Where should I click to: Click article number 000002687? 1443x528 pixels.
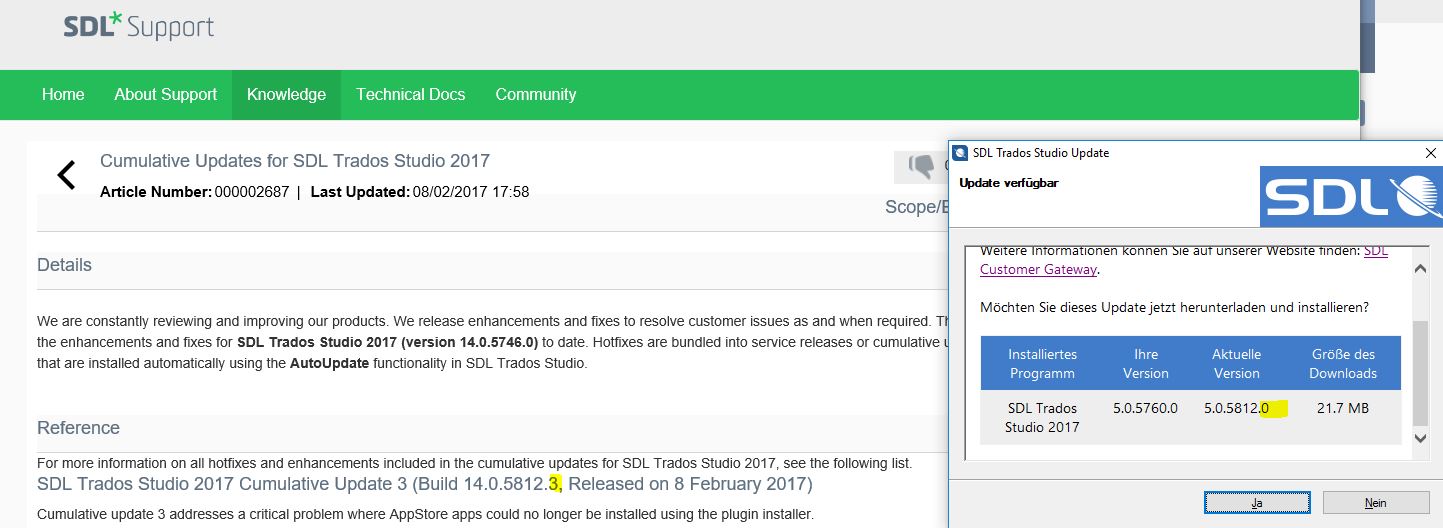coord(250,192)
